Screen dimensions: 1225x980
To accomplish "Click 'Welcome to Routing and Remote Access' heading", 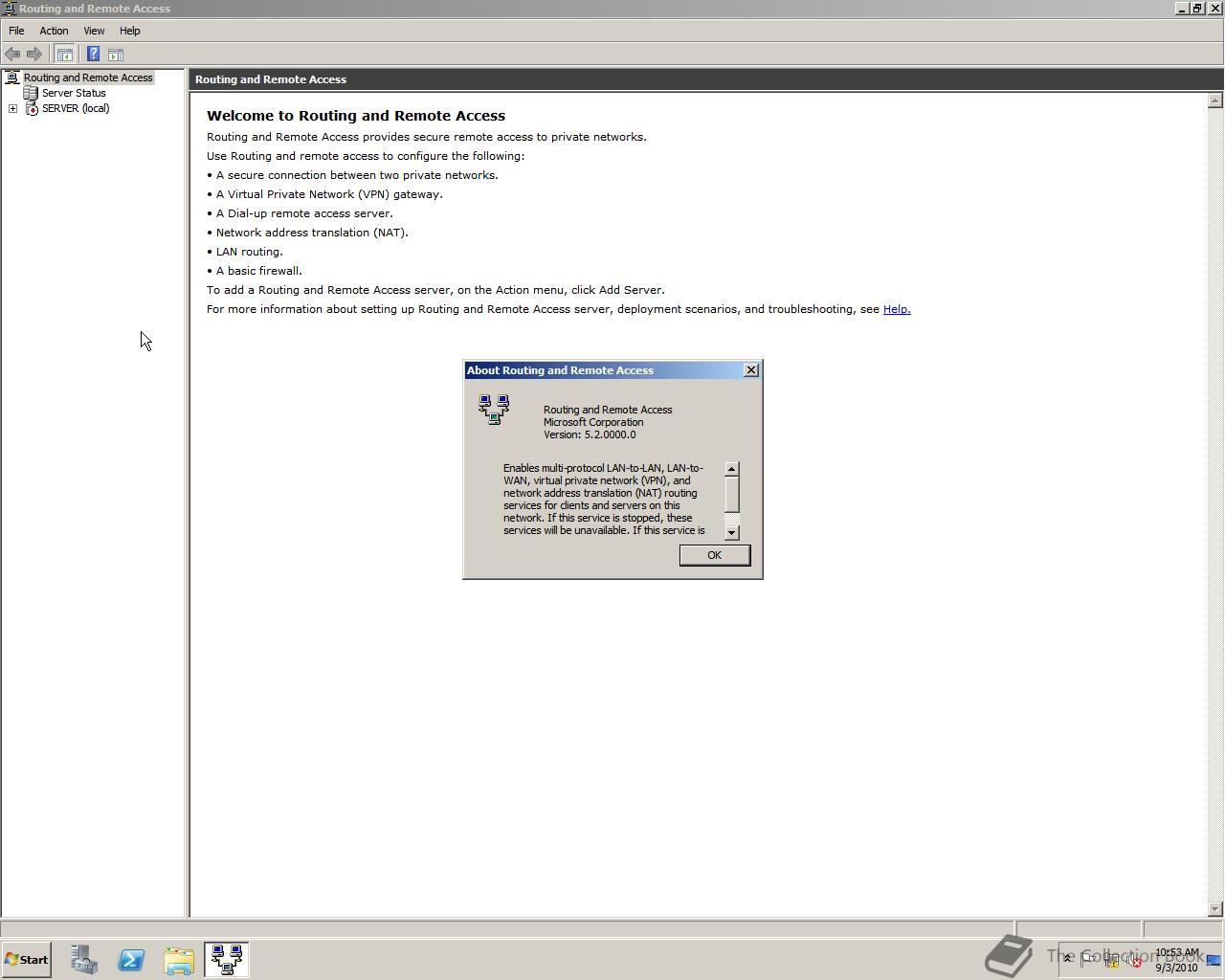I will [356, 116].
